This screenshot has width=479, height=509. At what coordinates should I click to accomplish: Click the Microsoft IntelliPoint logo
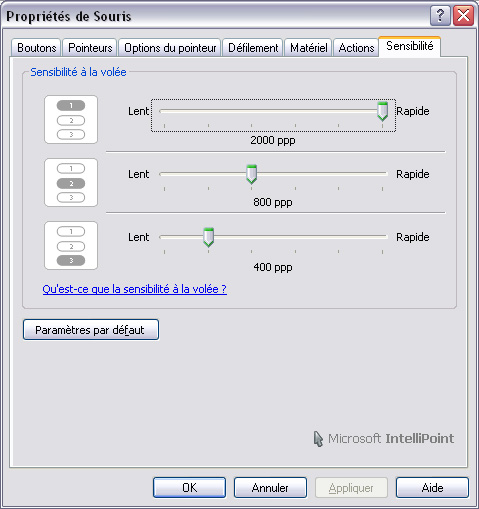pos(384,439)
